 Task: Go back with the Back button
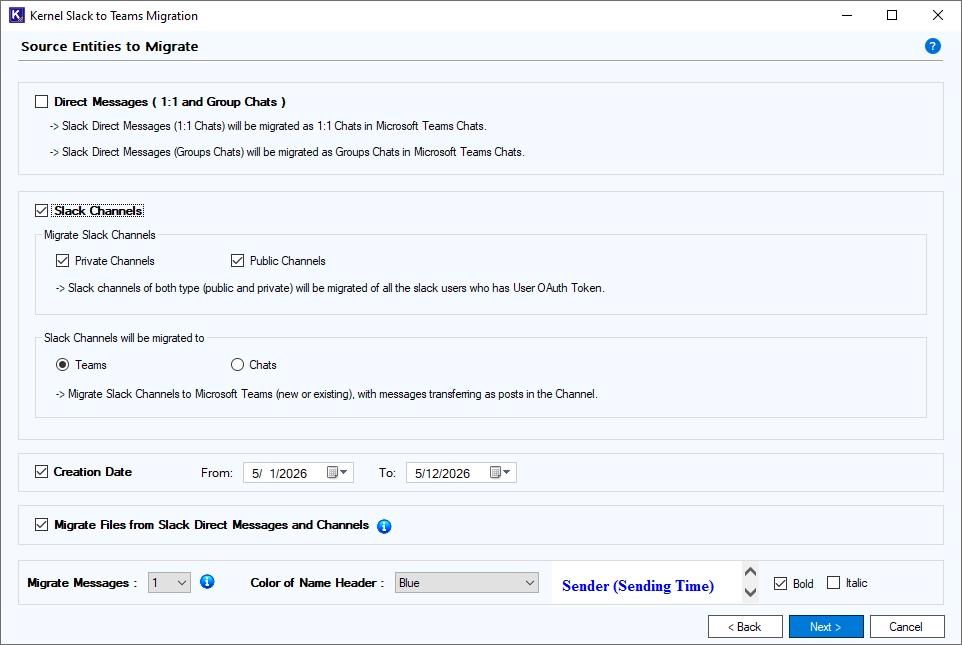[745, 627]
